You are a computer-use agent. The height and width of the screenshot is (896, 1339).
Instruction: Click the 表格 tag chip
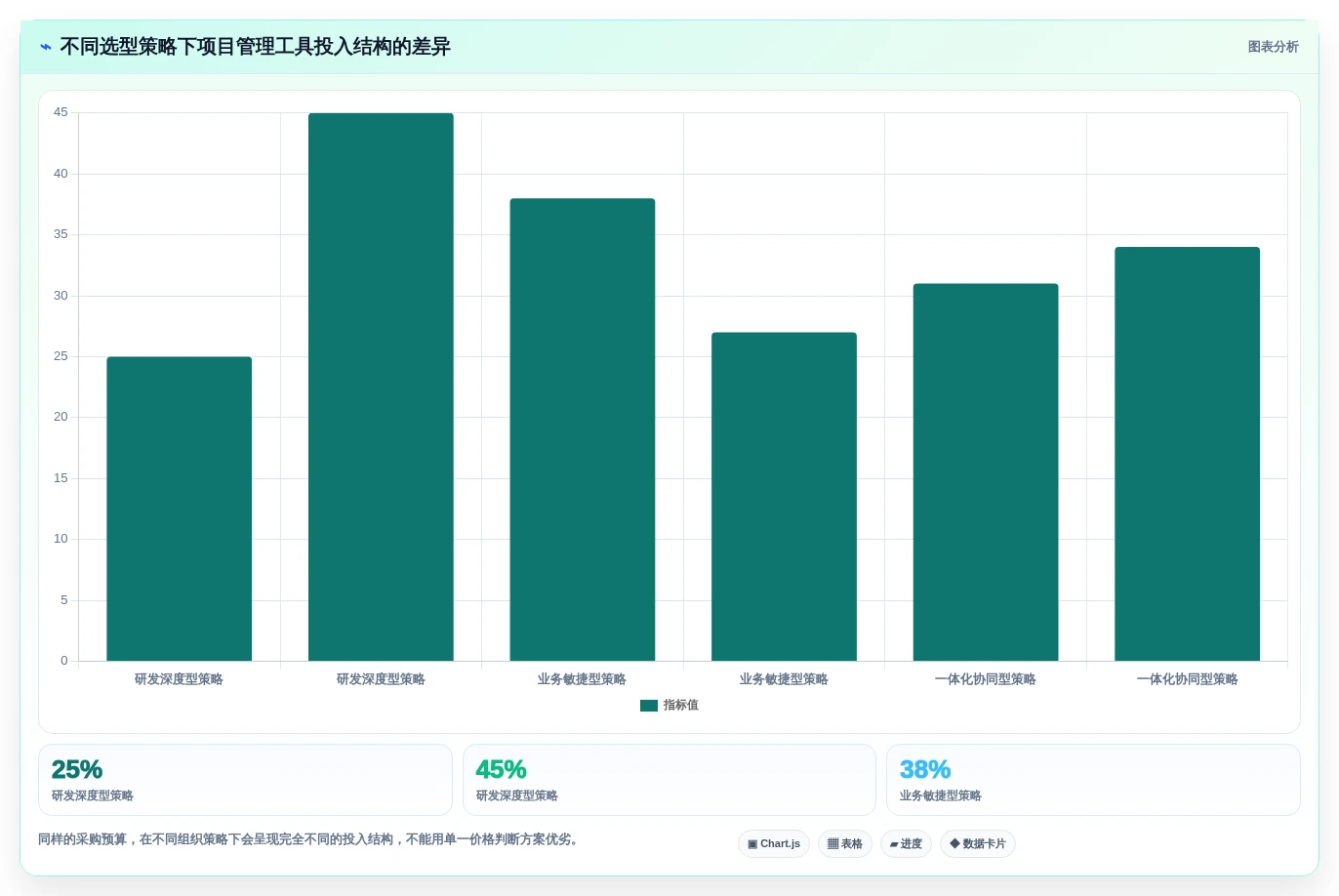[845, 843]
